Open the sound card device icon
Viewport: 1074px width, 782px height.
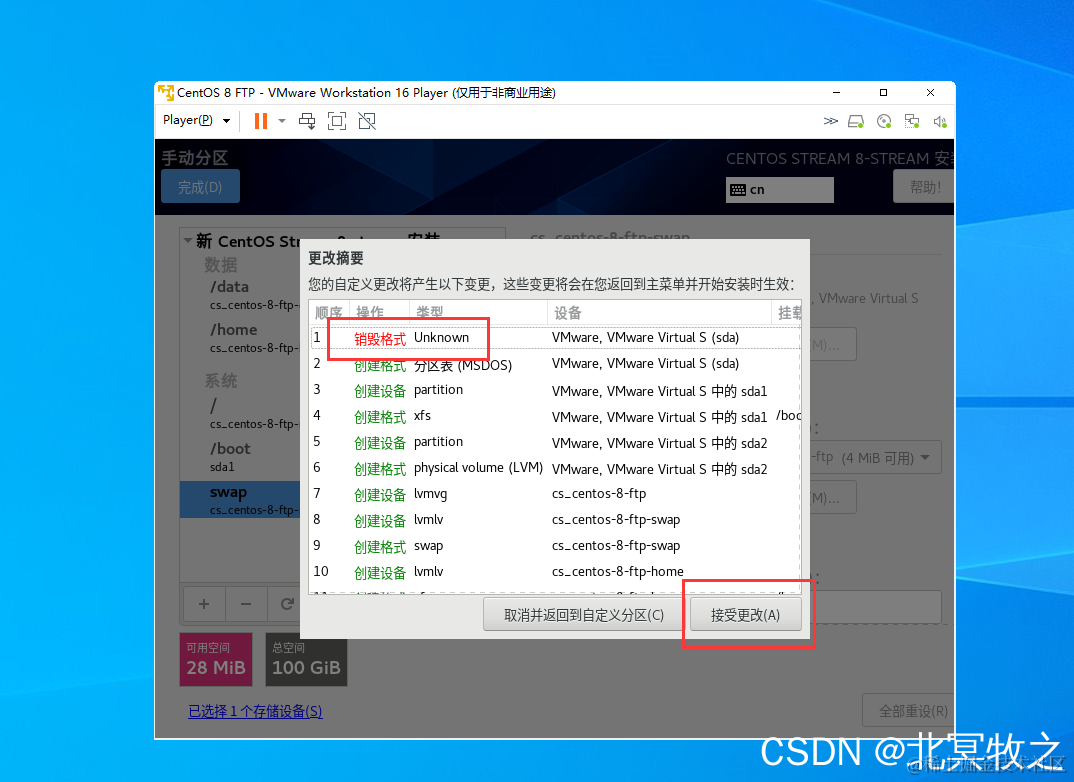tap(939, 121)
